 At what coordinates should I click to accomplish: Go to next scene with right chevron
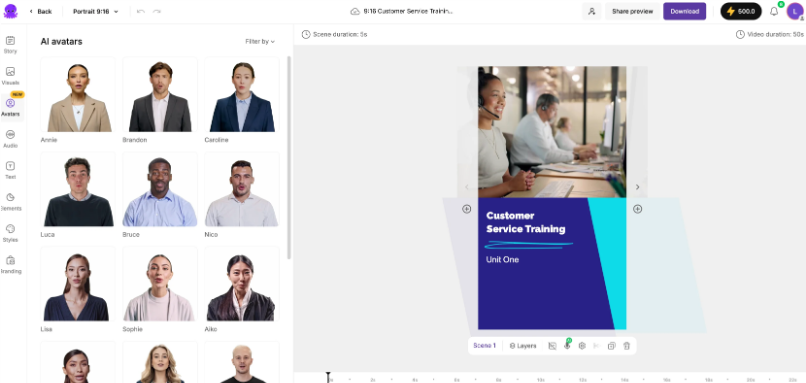click(x=637, y=187)
